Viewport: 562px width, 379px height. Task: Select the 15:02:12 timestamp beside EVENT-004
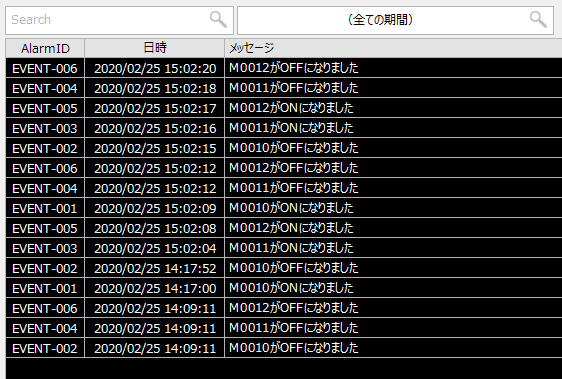[155, 188]
